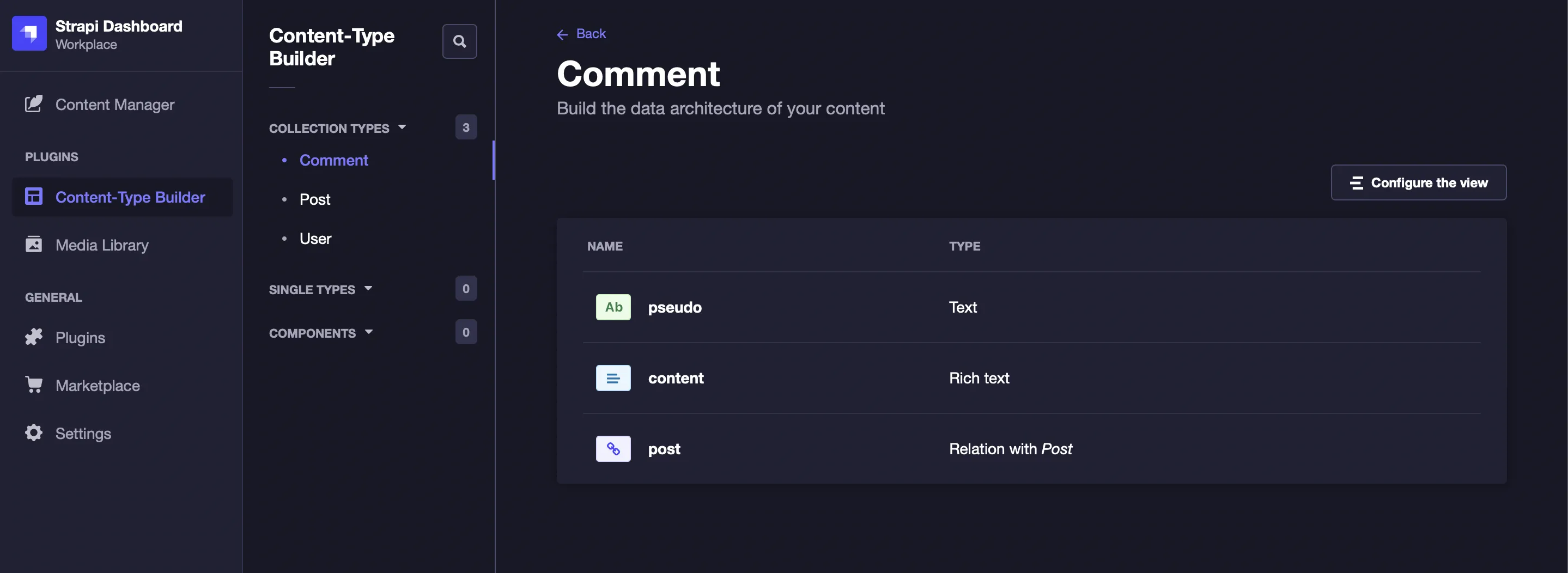Click the Marketplace shopping cart icon
The image size is (1568, 573).
33,385
